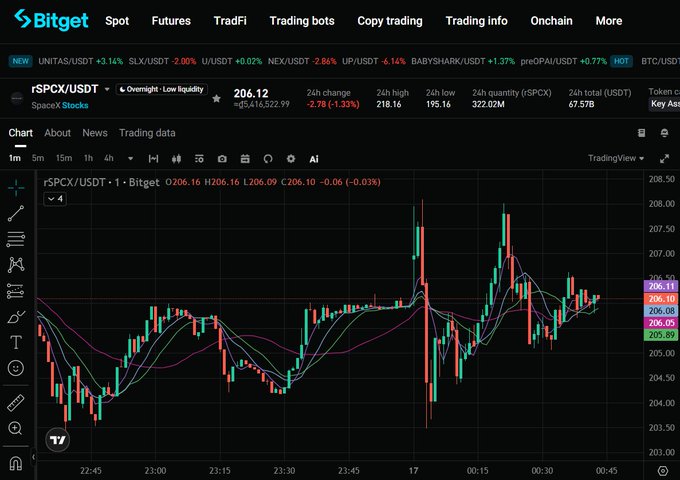680x480 pixels.
Task: Select the pattern drawing tool
Action: point(16,264)
